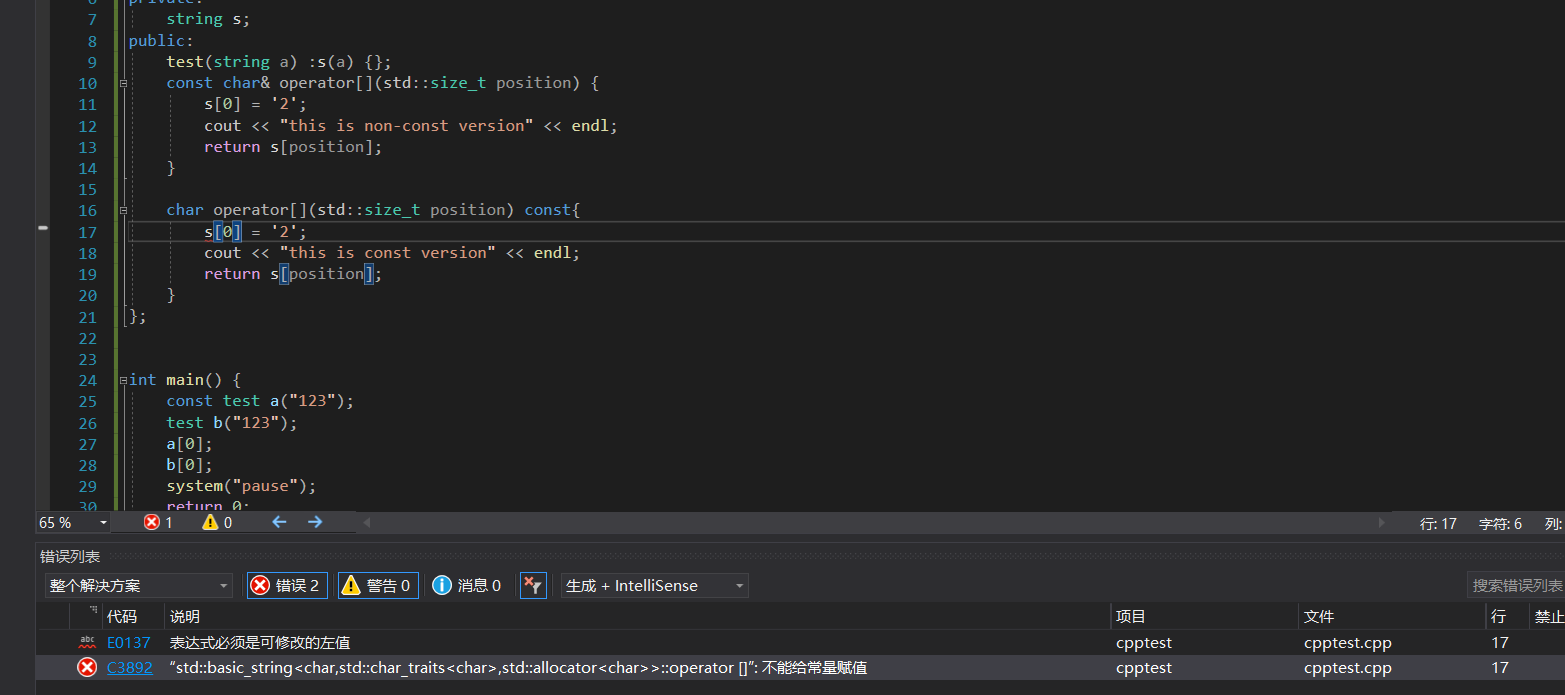Click the 搜索错误列表 search field
This screenshot has width=1565, height=695.
click(1516, 586)
